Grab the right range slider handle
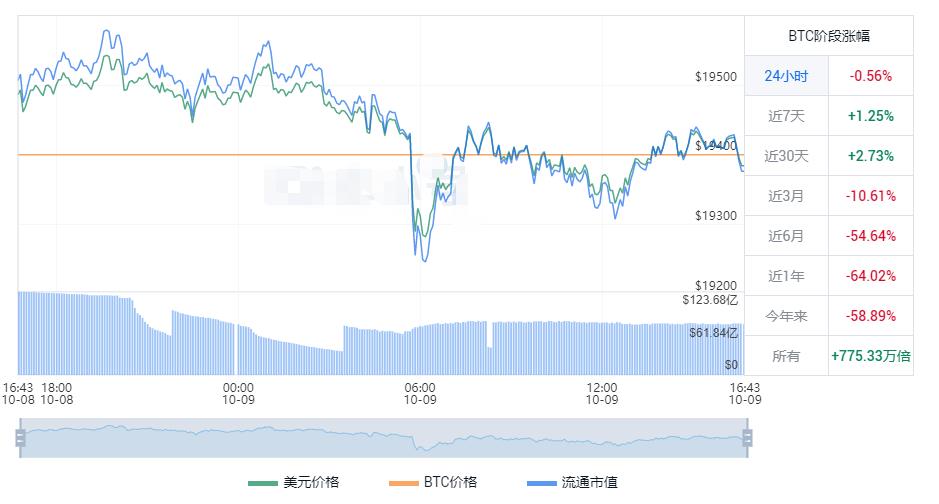Screen dimensions: 939x504 746,438
